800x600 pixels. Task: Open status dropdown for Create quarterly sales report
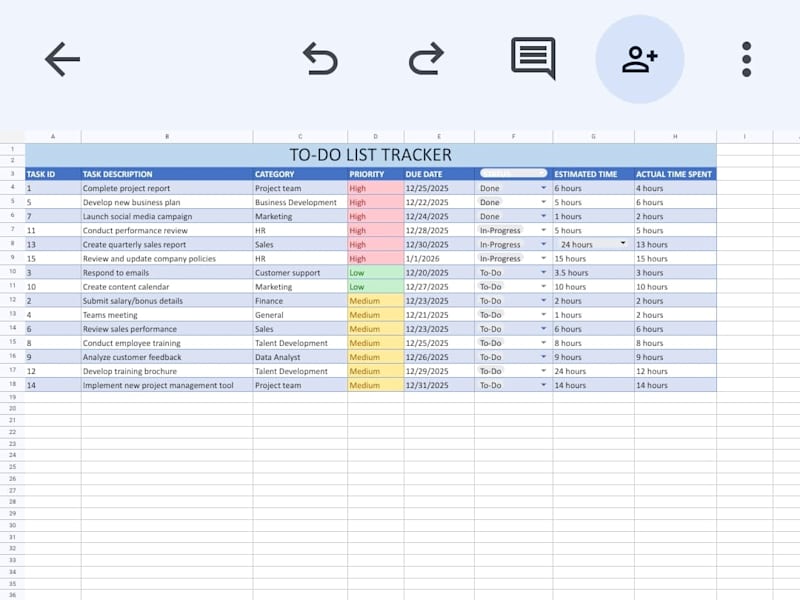pyautogui.click(x=543, y=244)
